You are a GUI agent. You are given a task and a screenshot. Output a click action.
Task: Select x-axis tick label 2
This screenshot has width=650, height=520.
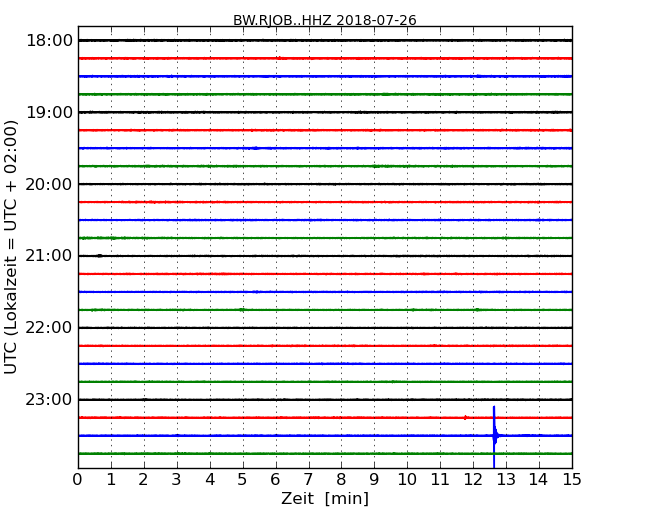click(x=143, y=480)
